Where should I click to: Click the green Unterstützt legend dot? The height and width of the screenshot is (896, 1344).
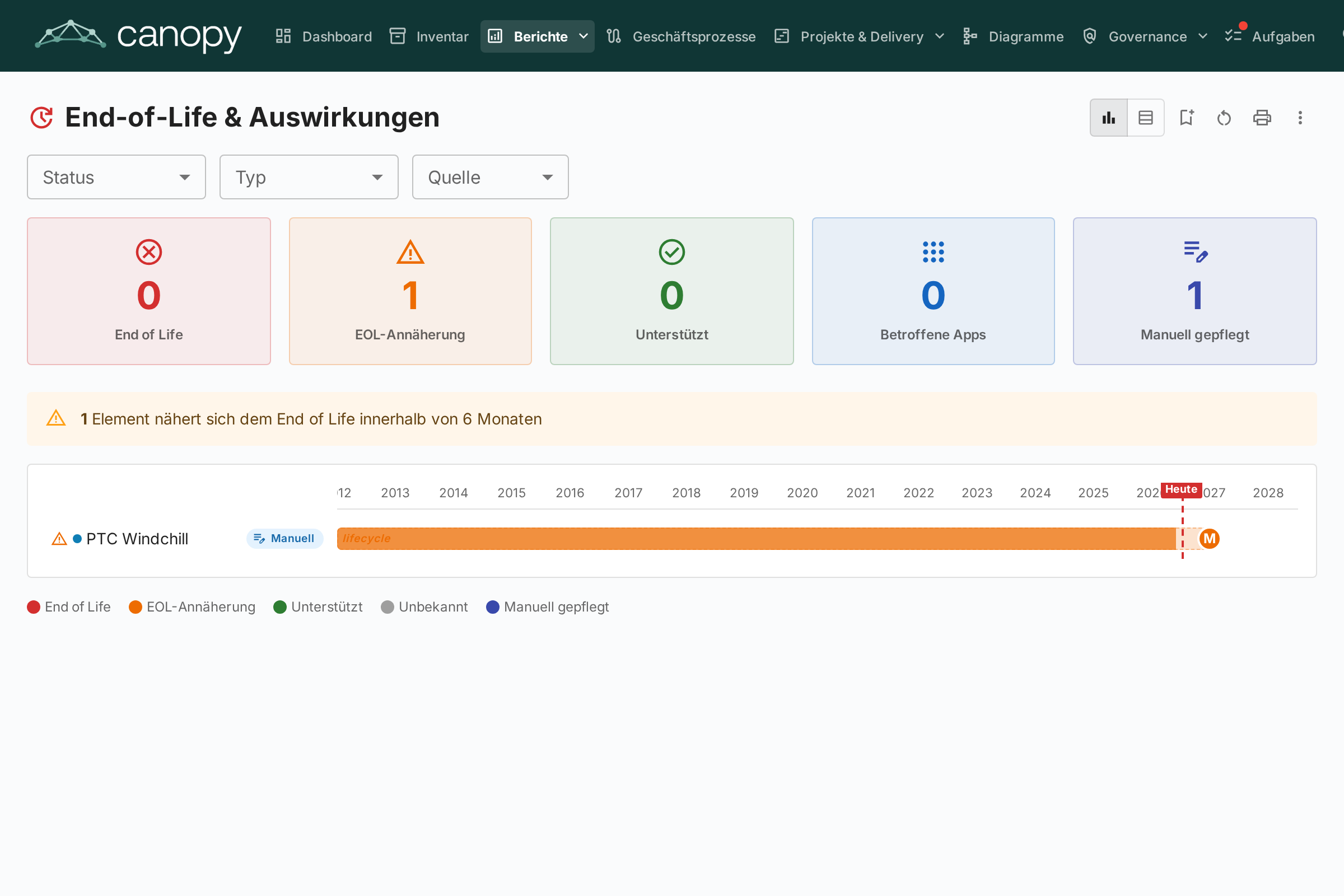280,607
